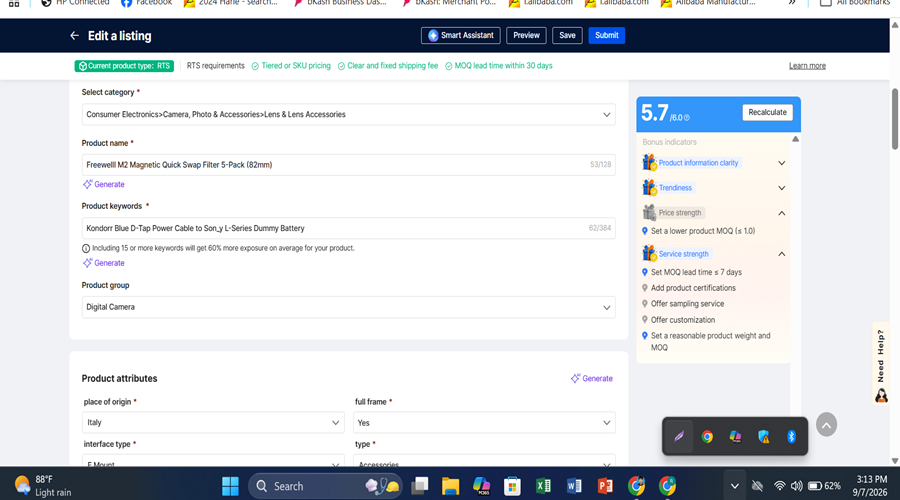Viewport: 900px width, 500px height.
Task: Open Task View from taskbar
Action: pyautogui.click(x=420, y=486)
